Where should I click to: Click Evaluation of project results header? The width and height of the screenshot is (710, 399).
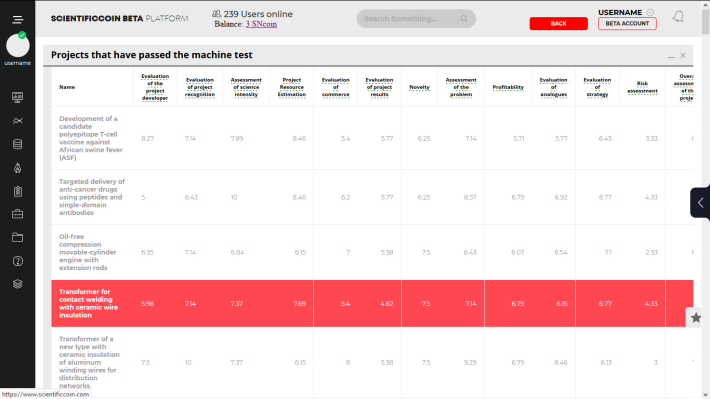379,87
